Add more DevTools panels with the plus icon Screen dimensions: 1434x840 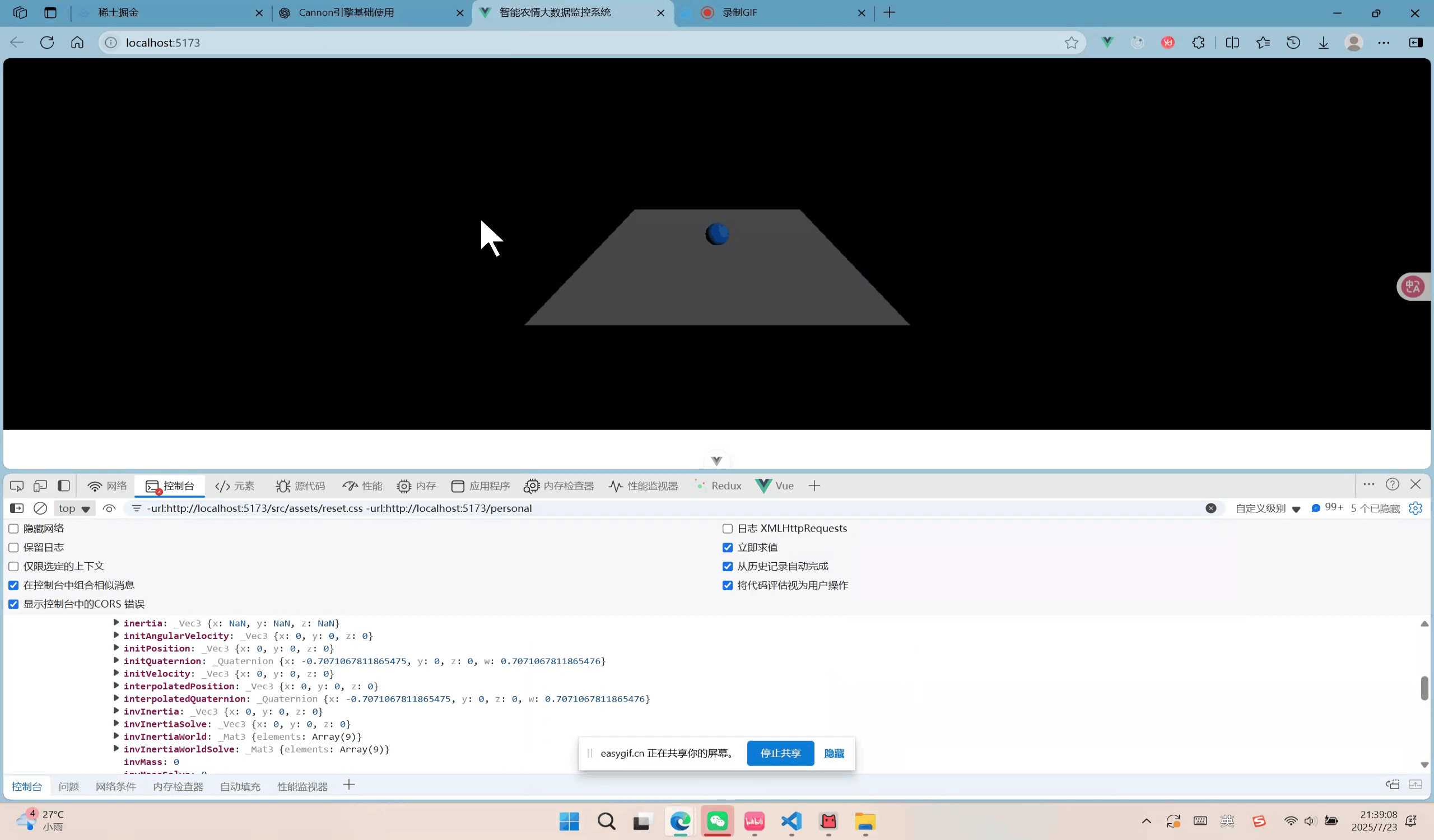point(815,486)
